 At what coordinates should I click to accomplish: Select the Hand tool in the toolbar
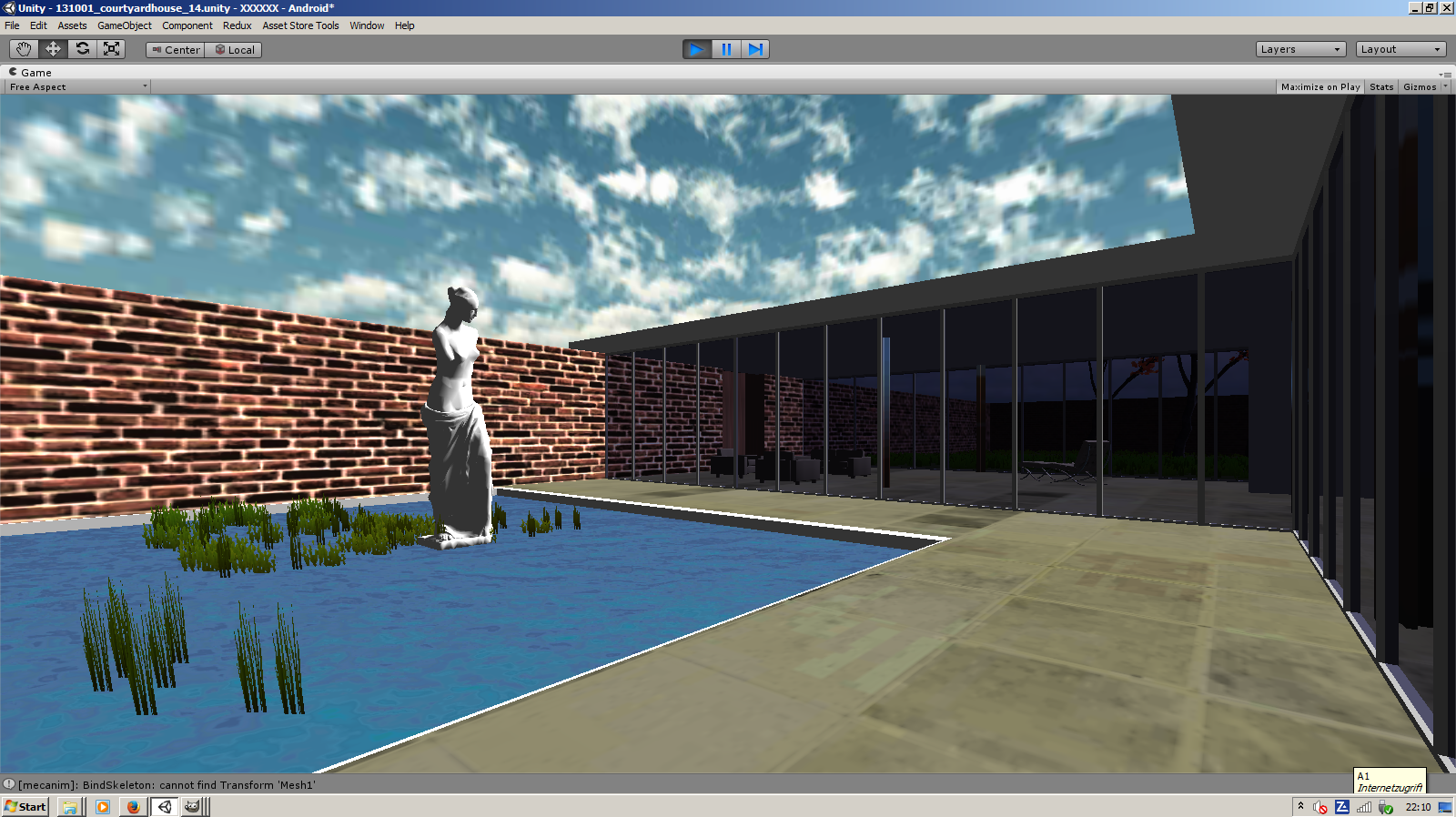point(24,49)
